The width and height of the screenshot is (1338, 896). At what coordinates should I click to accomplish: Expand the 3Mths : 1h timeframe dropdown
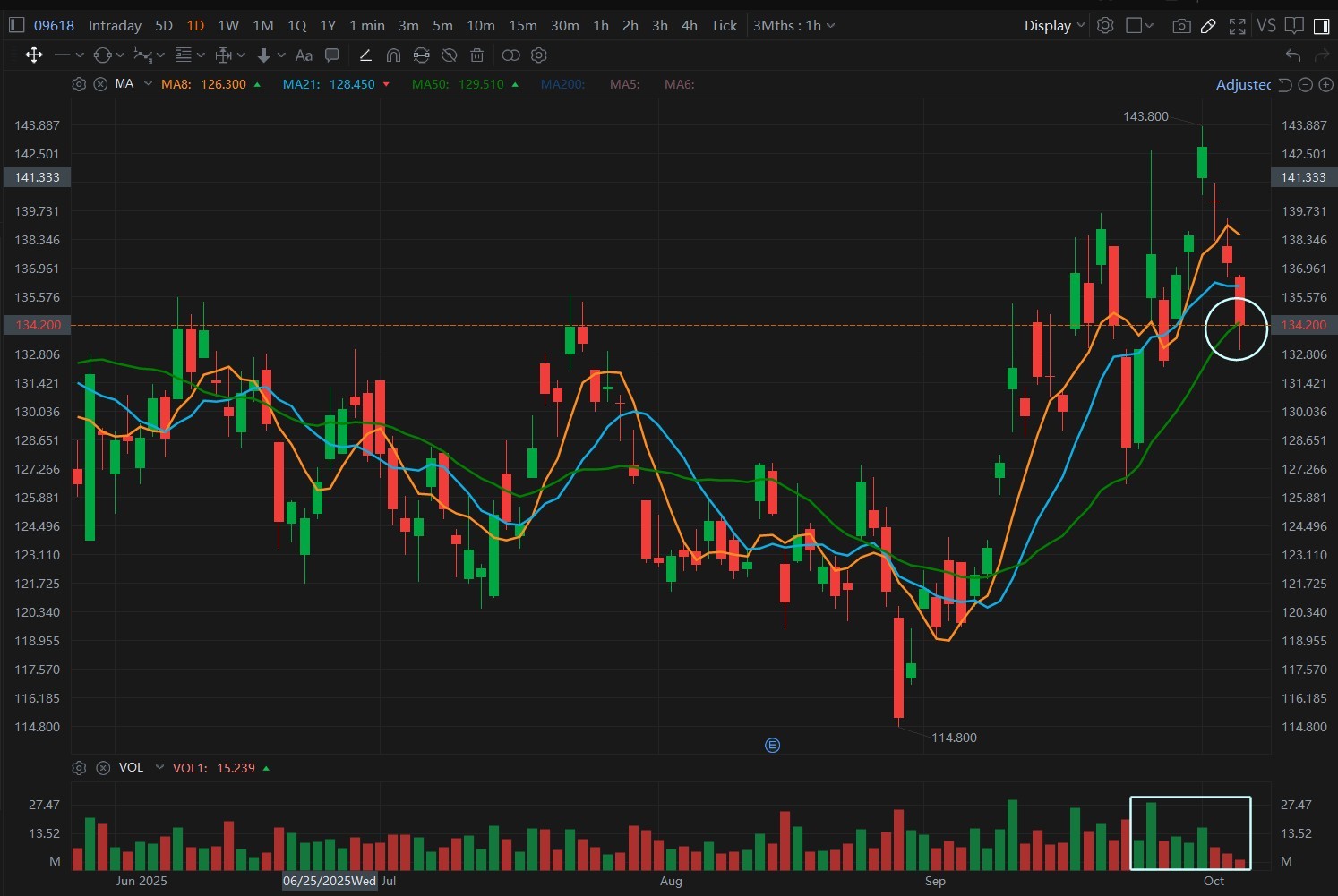coord(793,25)
